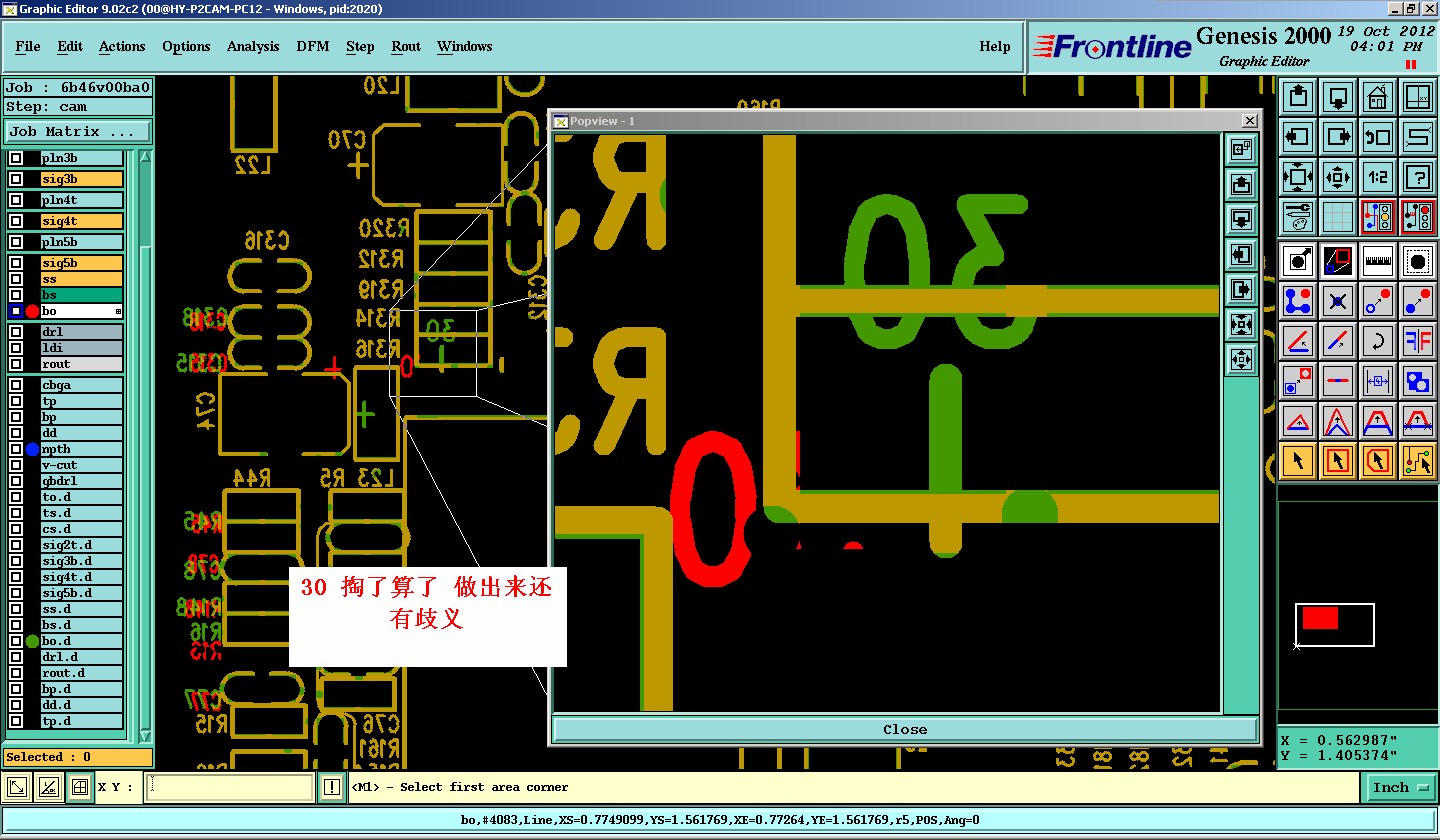The width and height of the screenshot is (1440, 840).
Task: Toggle checkbox for rout layer
Action: click(x=16, y=364)
